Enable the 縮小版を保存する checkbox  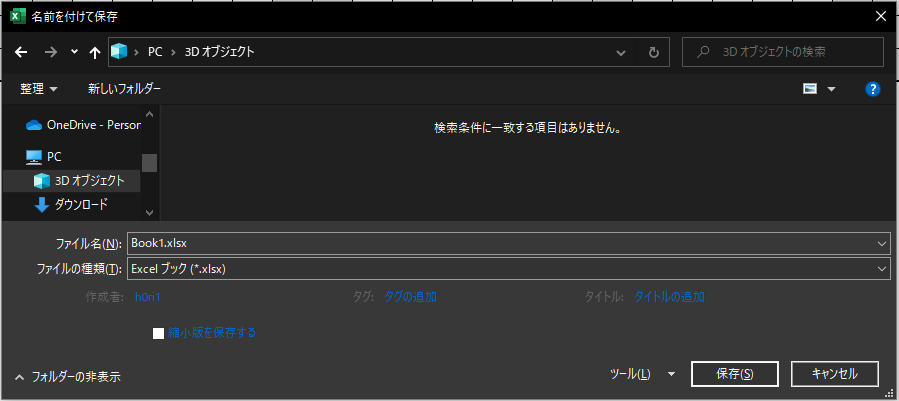click(x=158, y=333)
